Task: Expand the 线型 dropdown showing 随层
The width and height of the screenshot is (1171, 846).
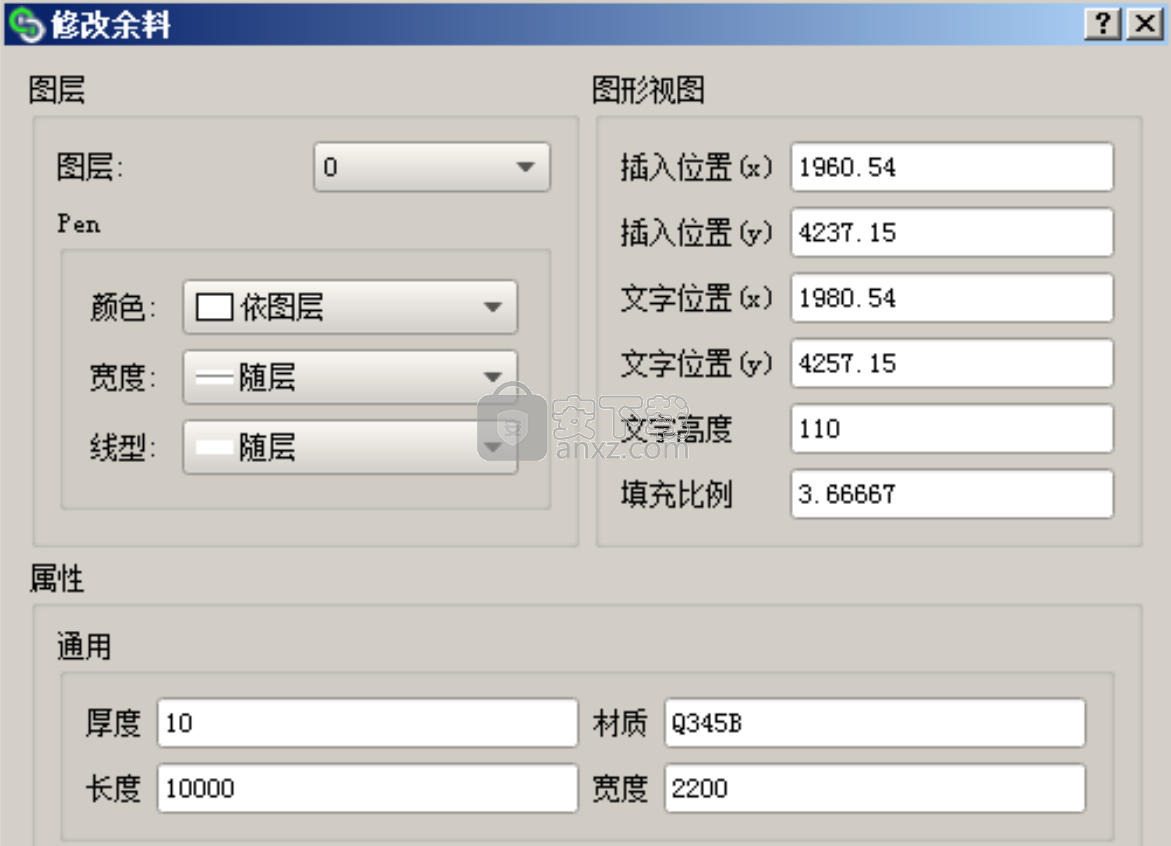Action: (350, 447)
